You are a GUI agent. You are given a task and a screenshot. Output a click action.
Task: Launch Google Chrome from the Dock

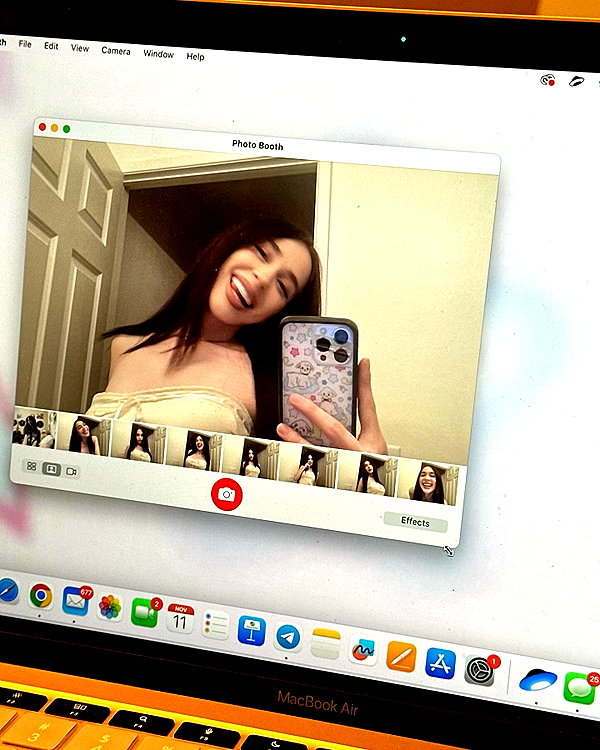click(41, 596)
